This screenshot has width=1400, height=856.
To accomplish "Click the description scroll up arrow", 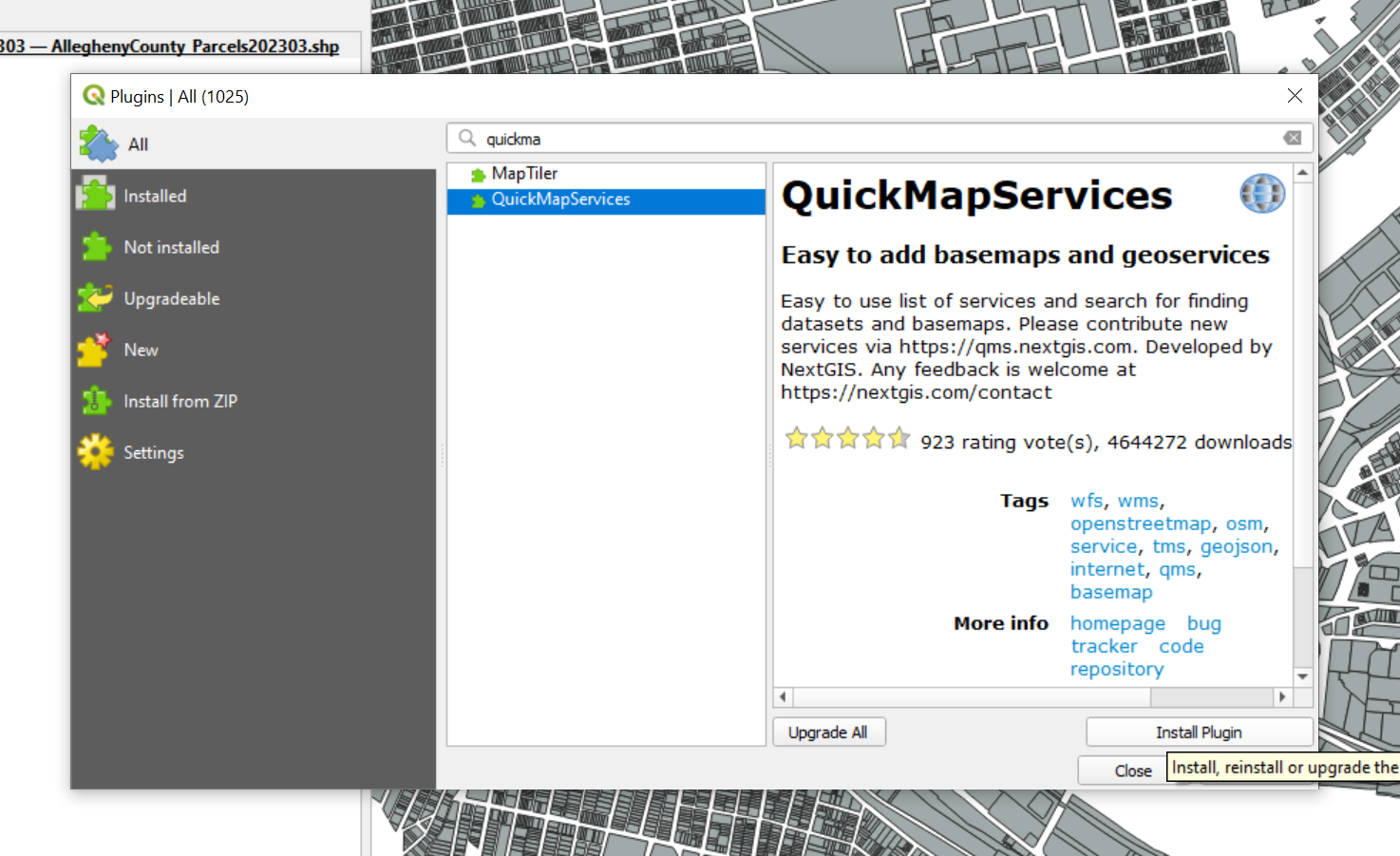I will point(1302,173).
